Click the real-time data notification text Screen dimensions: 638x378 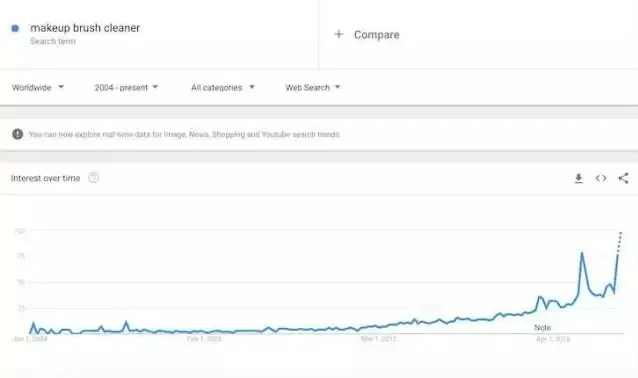pyautogui.click(x=184, y=134)
